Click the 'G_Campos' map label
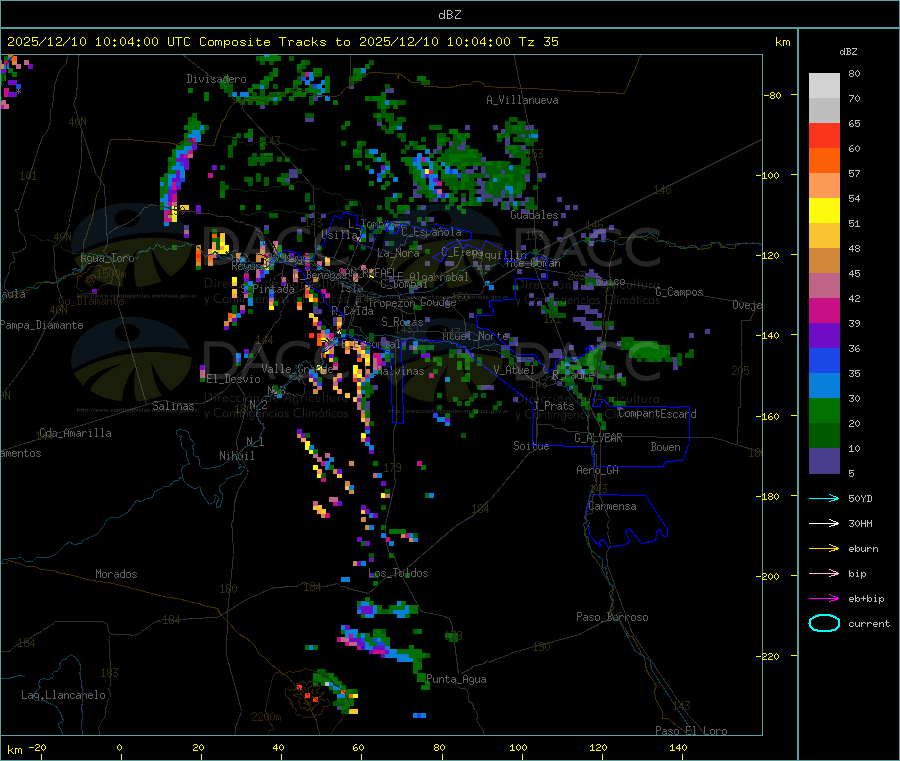Viewport: 900px width, 761px height. [679, 292]
